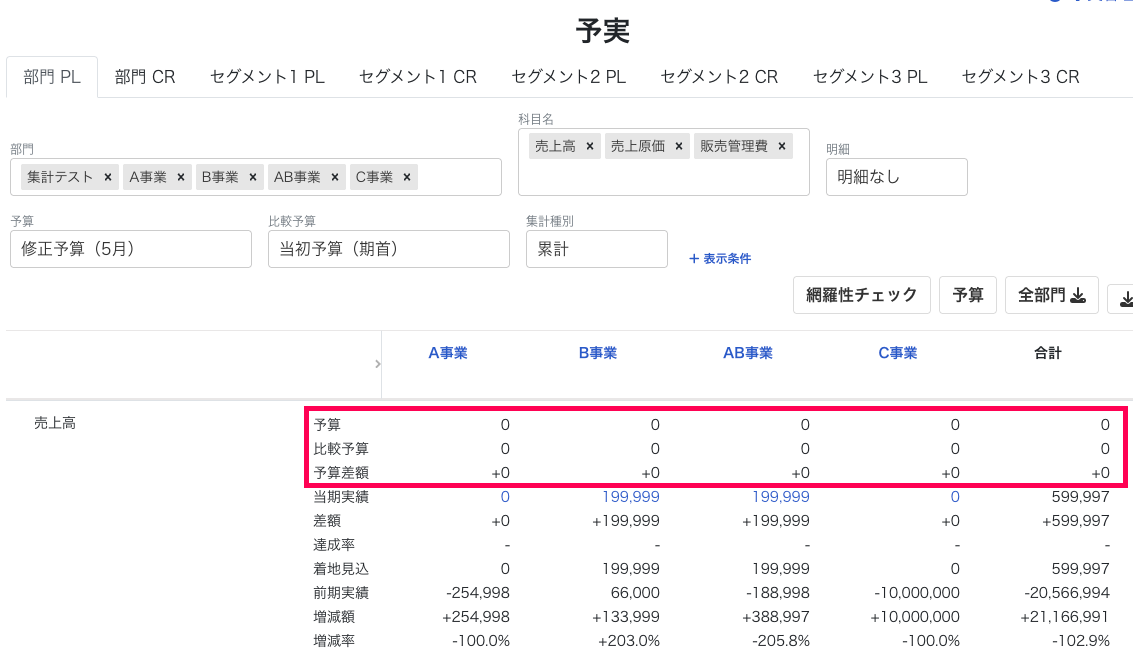Click the 全部門 download button

(x=1051, y=295)
